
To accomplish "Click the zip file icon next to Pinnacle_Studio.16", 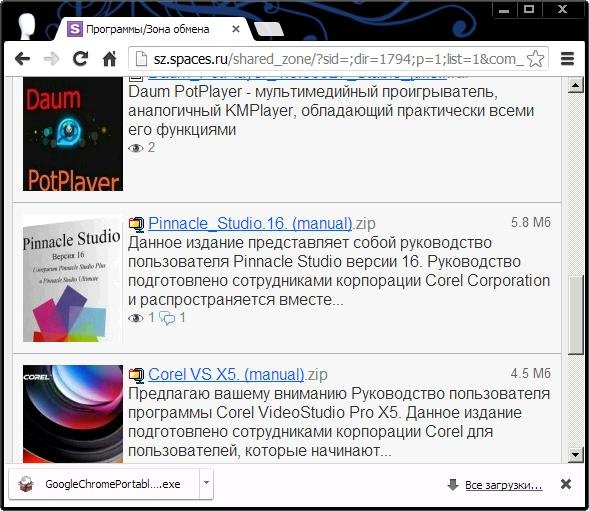I will coord(136,224).
